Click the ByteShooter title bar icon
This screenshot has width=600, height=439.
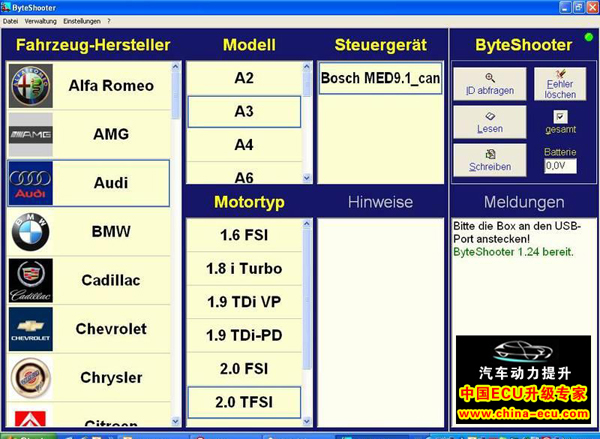point(5,7)
